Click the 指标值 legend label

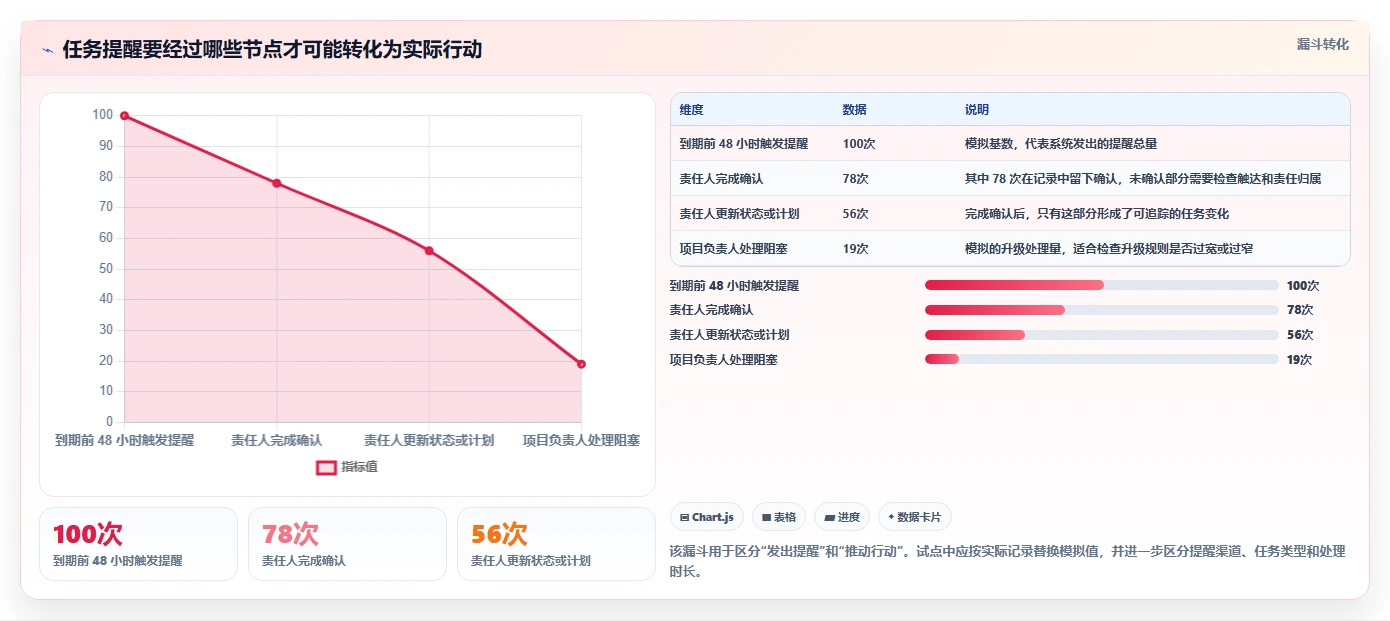pos(360,467)
